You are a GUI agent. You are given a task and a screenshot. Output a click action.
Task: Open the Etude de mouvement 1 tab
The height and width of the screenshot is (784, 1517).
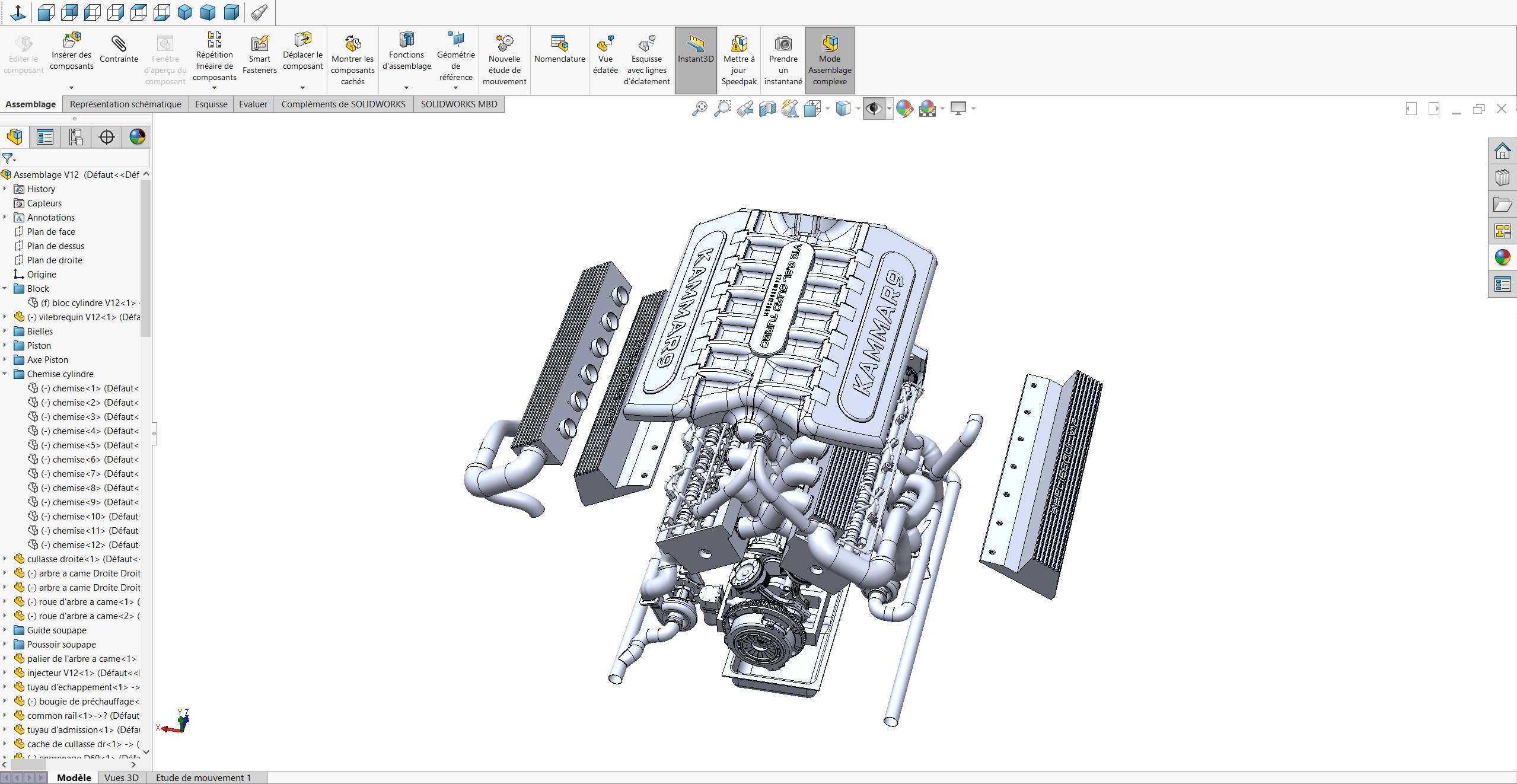pos(203,777)
